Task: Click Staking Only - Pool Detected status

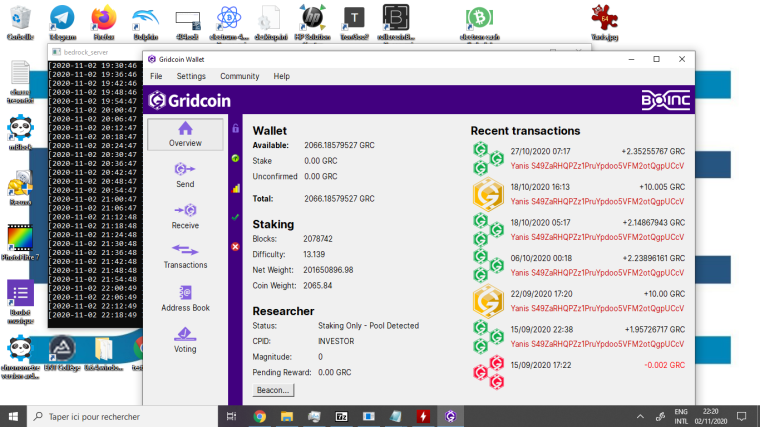Action: click(368, 326)
